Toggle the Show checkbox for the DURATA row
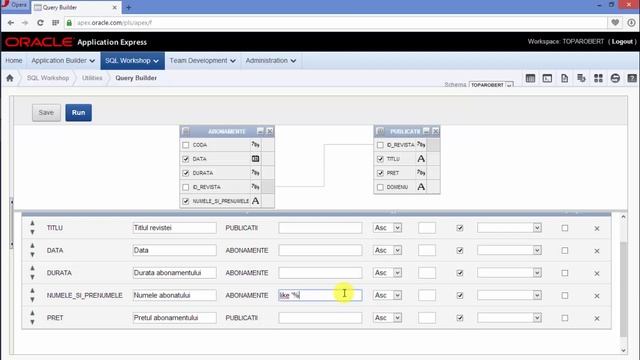640x360 pixels. coord(460,273)
